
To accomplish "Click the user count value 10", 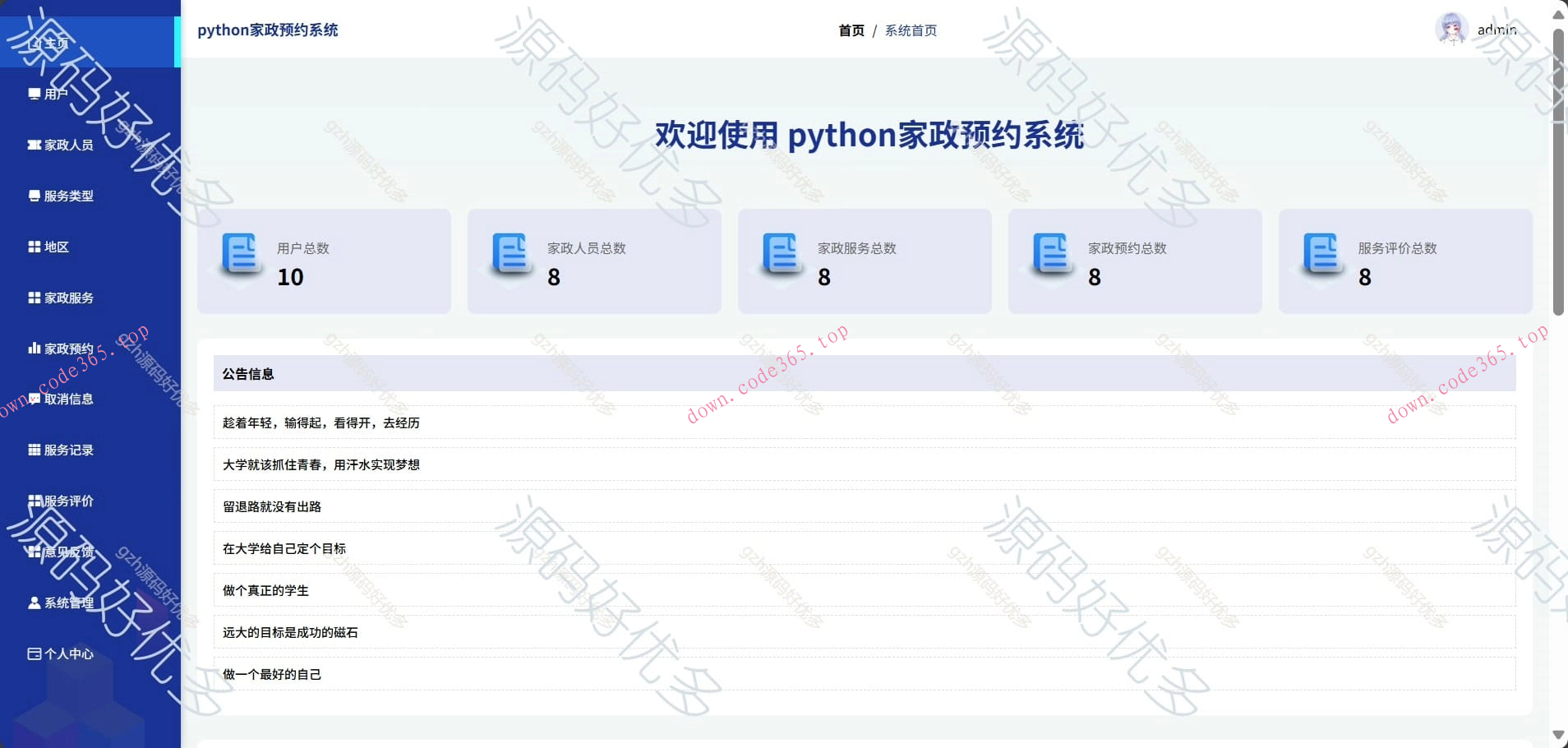I will 291,277.
